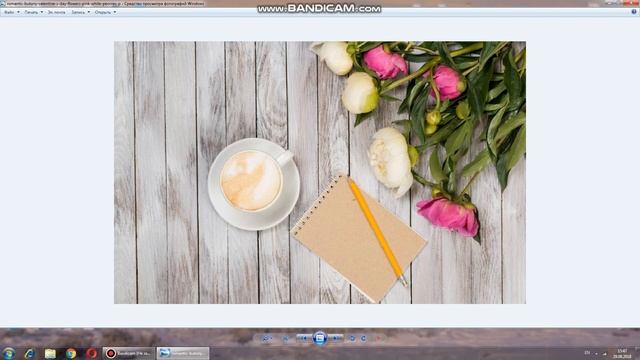Delete the photo with the red X
The width and height of the screenshot is (640, 360).
pyautogui.click(x=379, y=338)
